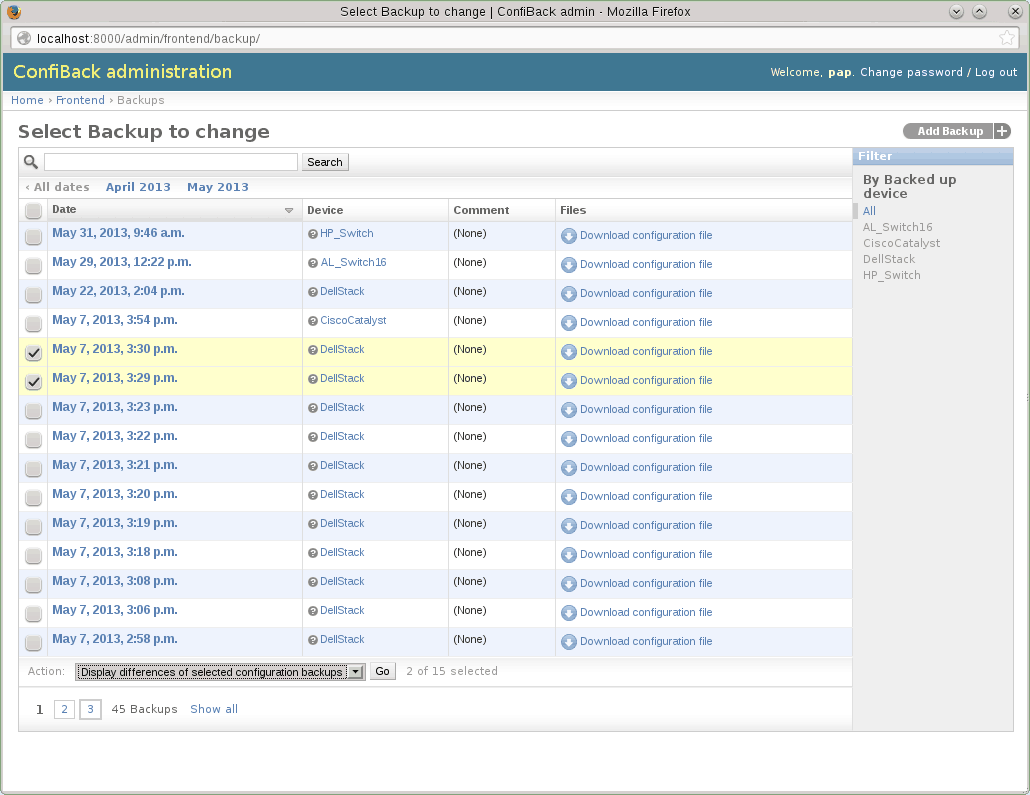Click download icon for 3:30 p.m. backup
Image resolution: width=1030 pixels, height=795 pixels.
coord(569,352)
